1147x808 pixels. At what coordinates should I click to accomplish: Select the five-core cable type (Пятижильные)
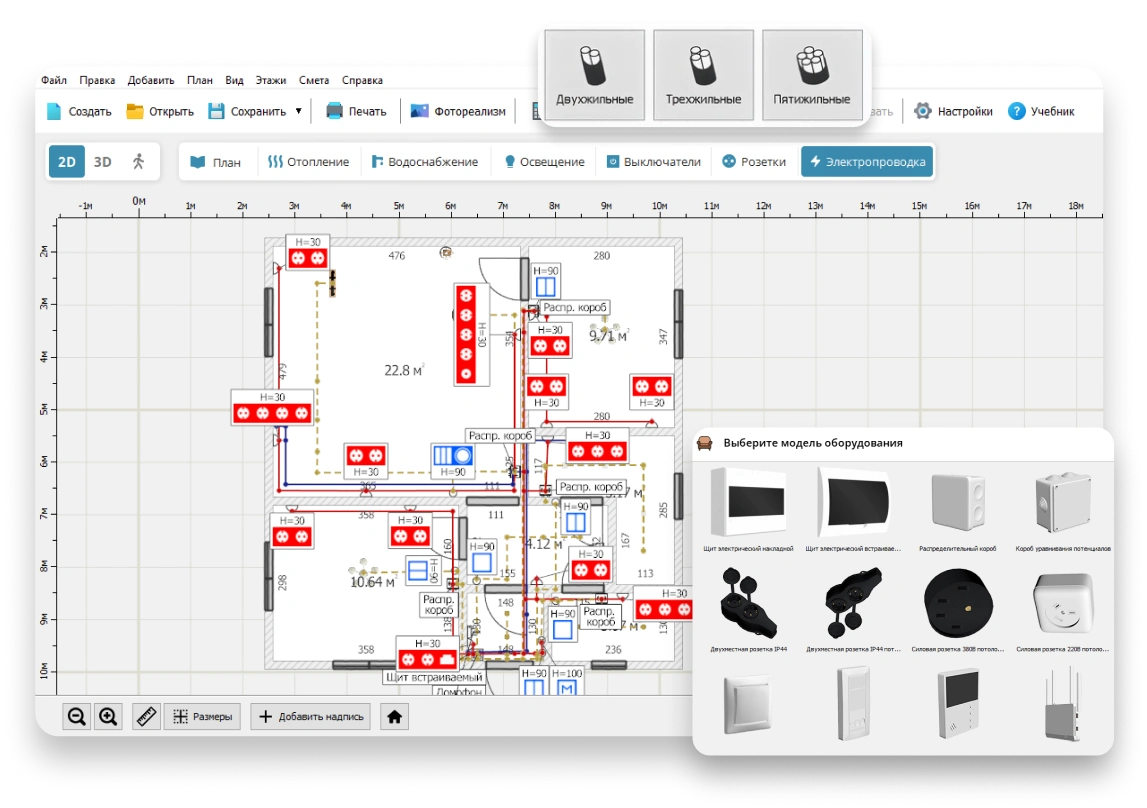pos(811,75)
